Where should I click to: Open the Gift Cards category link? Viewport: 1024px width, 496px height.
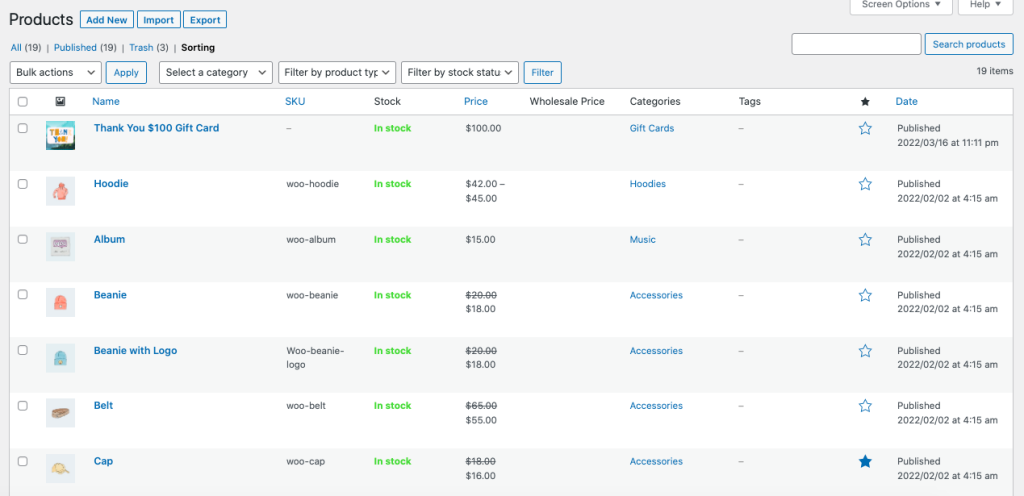pyautogui.click(x=652, y=129)
